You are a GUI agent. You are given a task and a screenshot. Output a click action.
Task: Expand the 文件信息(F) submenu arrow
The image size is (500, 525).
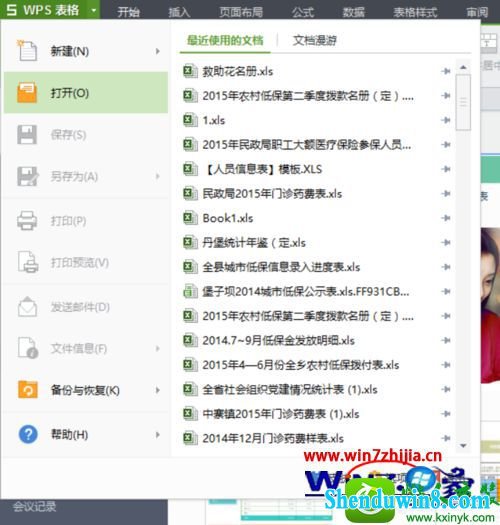tap(157, 349)
